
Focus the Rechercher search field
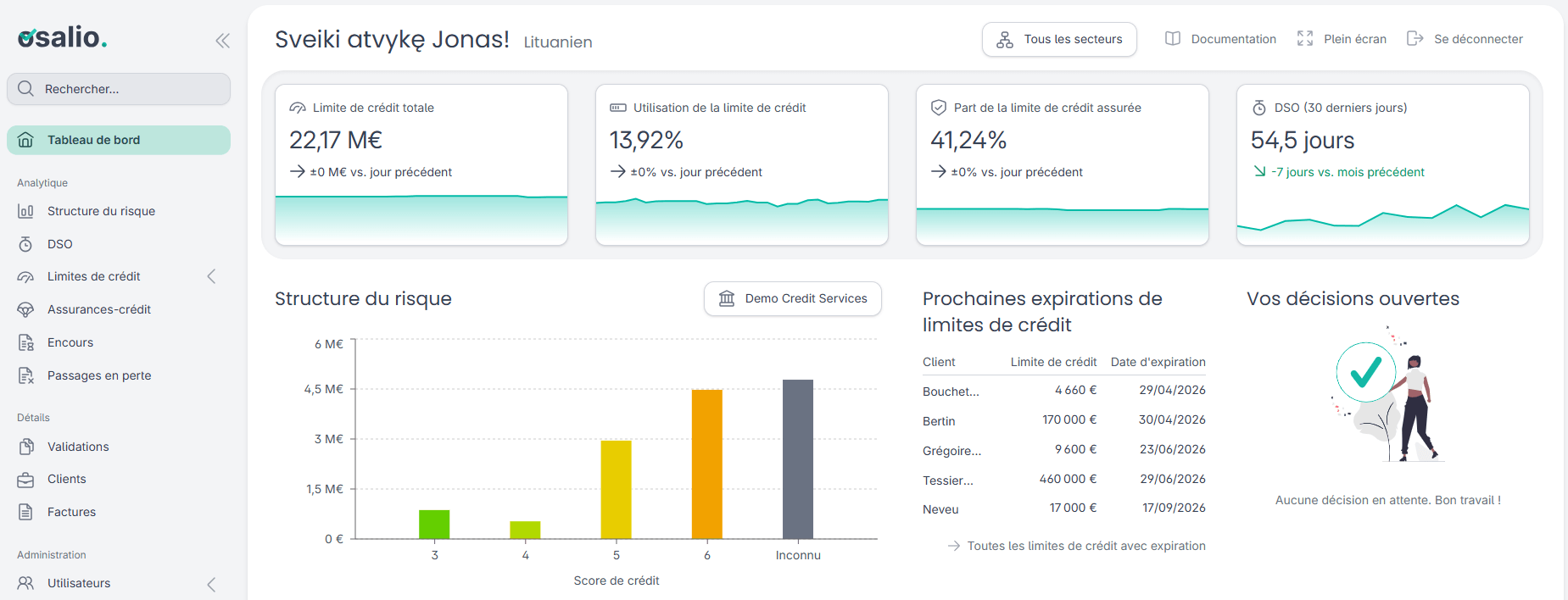tap(119, 89)
